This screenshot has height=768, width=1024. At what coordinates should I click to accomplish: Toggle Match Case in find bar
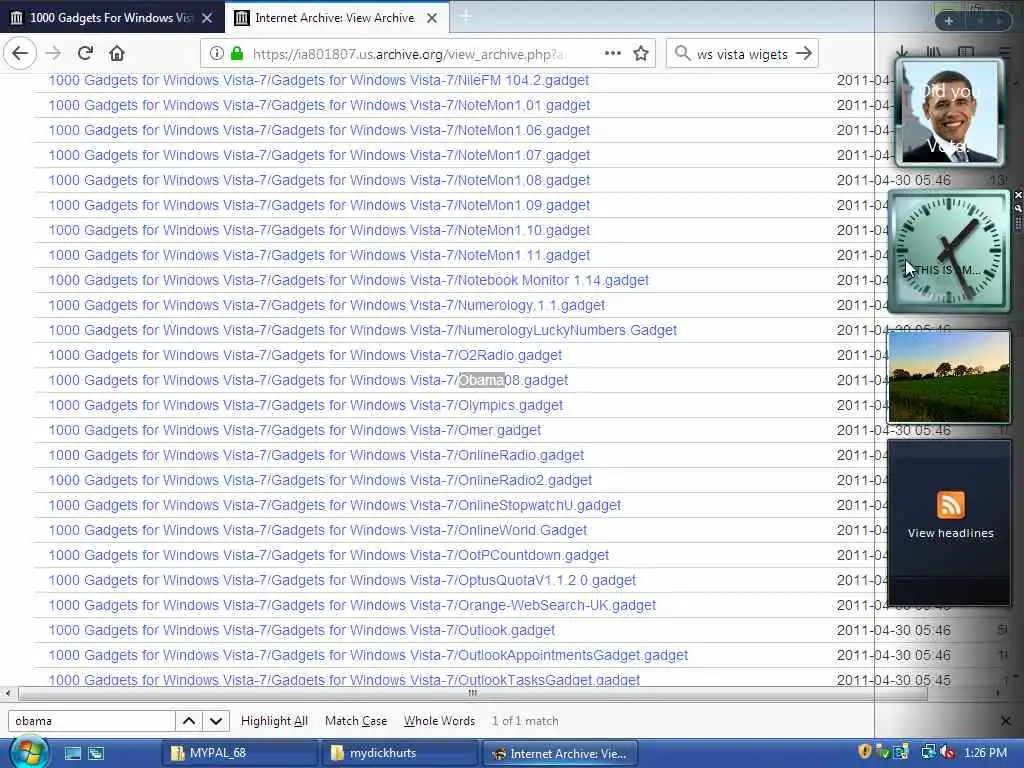tap(356, 721)
